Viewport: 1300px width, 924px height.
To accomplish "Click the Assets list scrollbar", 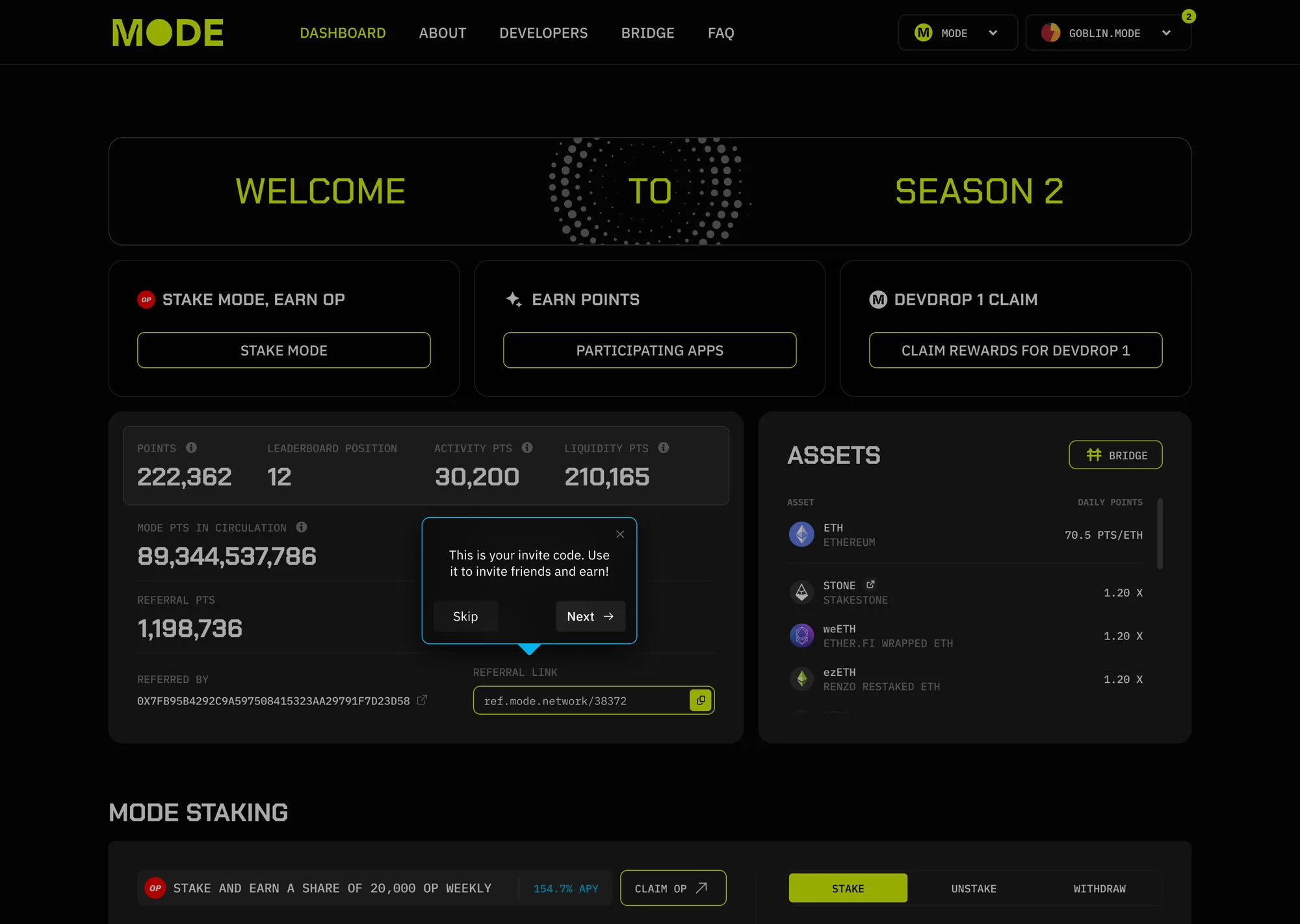I will pyautogui.click(x=1160, y=534).
